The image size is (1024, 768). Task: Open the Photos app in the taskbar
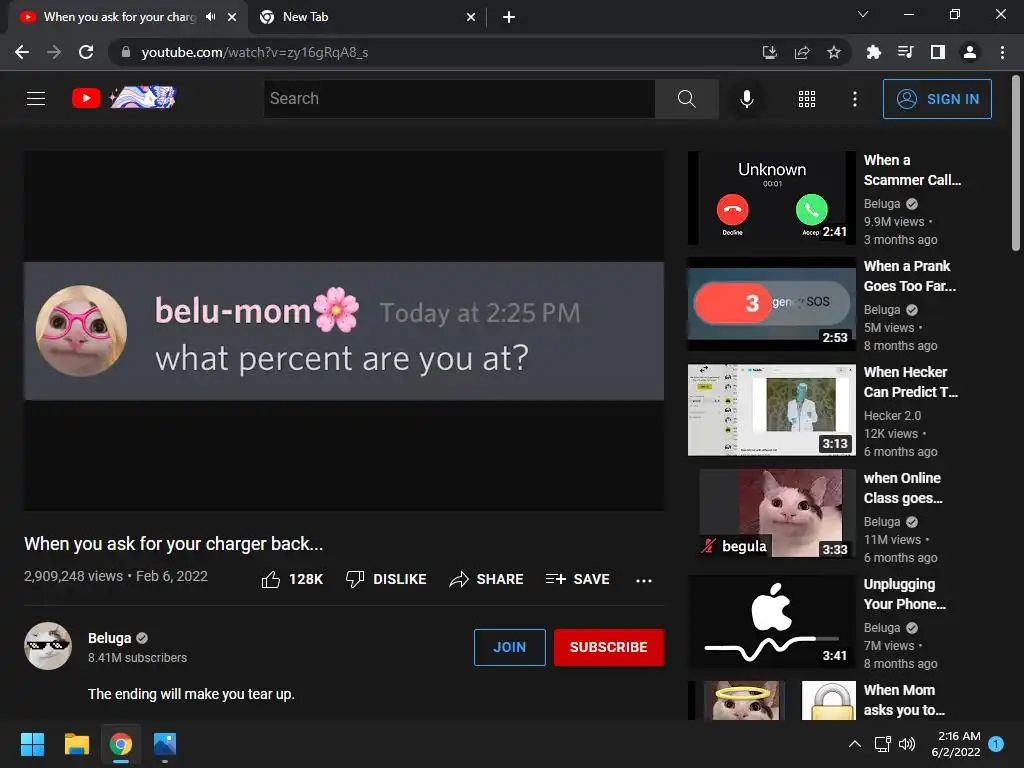point(165,744)
